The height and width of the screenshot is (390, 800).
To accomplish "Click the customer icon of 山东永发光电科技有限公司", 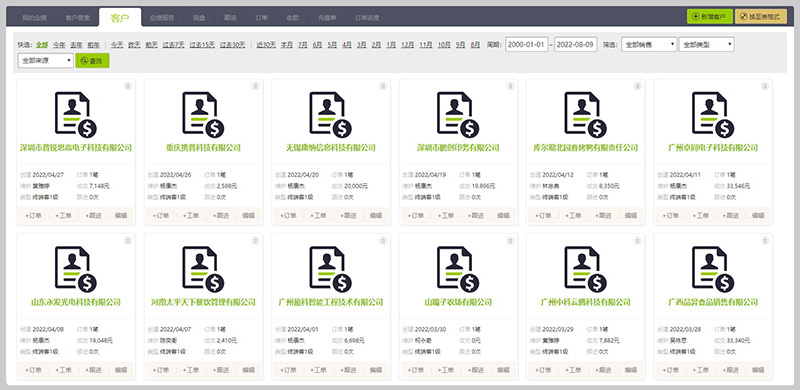I will click(x=76, y=270).
